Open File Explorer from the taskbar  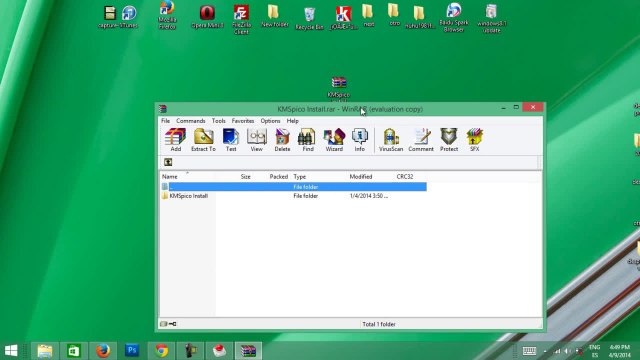45,351
